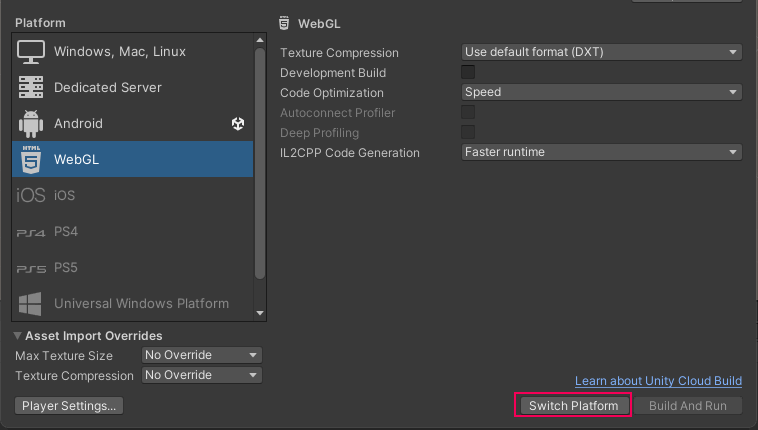
Task: Click the Code Optimization label
Action: [x=332, y=92]
